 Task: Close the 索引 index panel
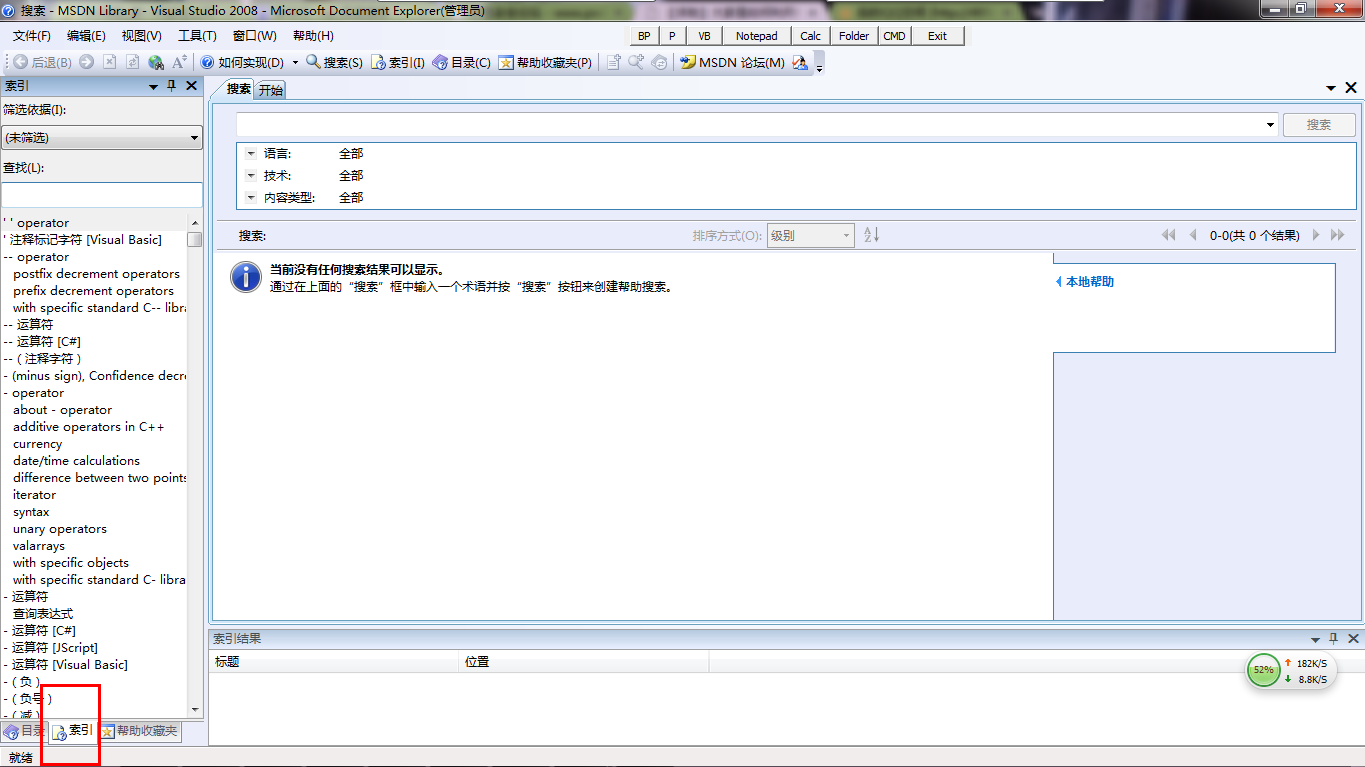[192, 86]
